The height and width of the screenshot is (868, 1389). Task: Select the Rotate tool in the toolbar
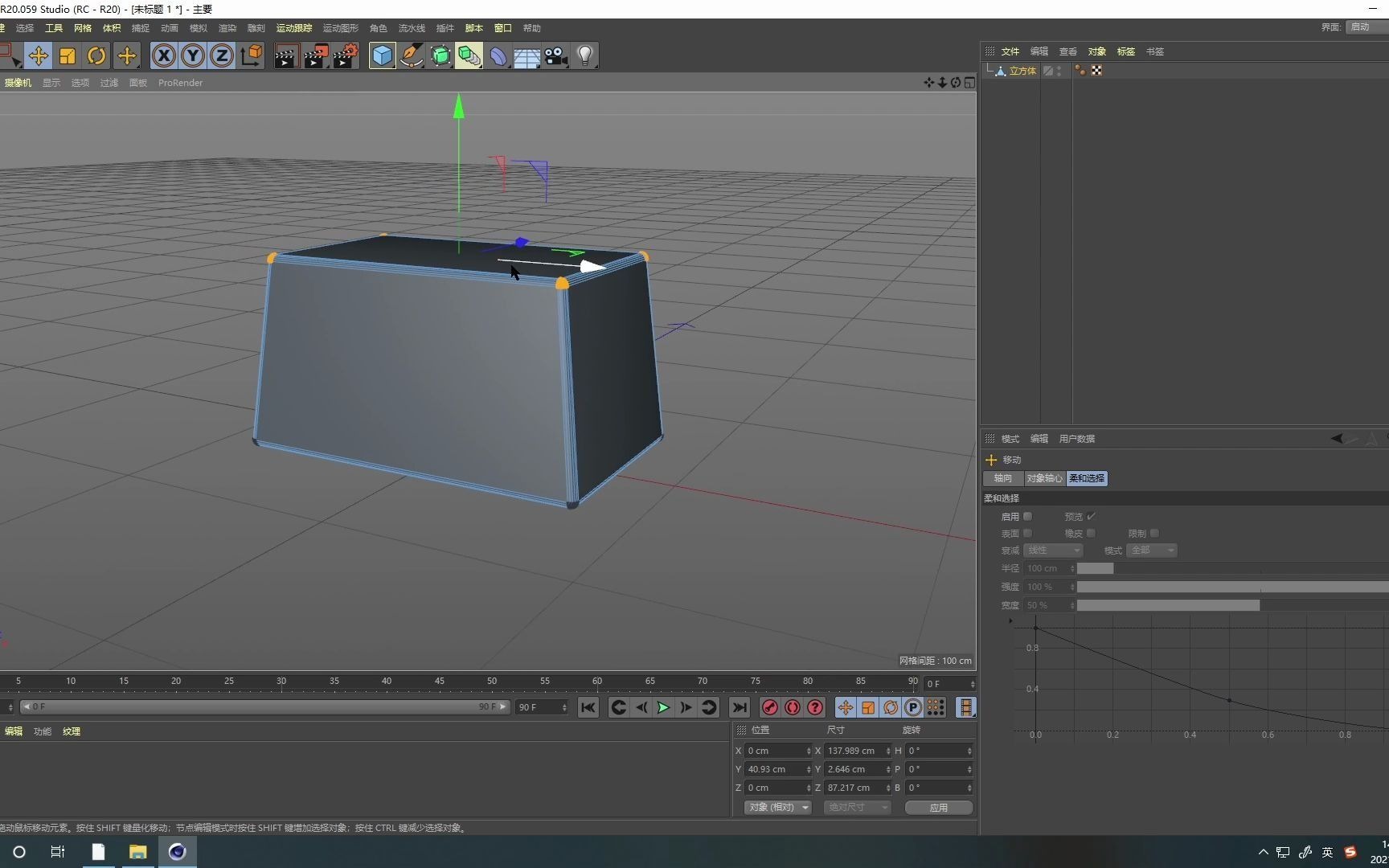click(x=96, y=55)
